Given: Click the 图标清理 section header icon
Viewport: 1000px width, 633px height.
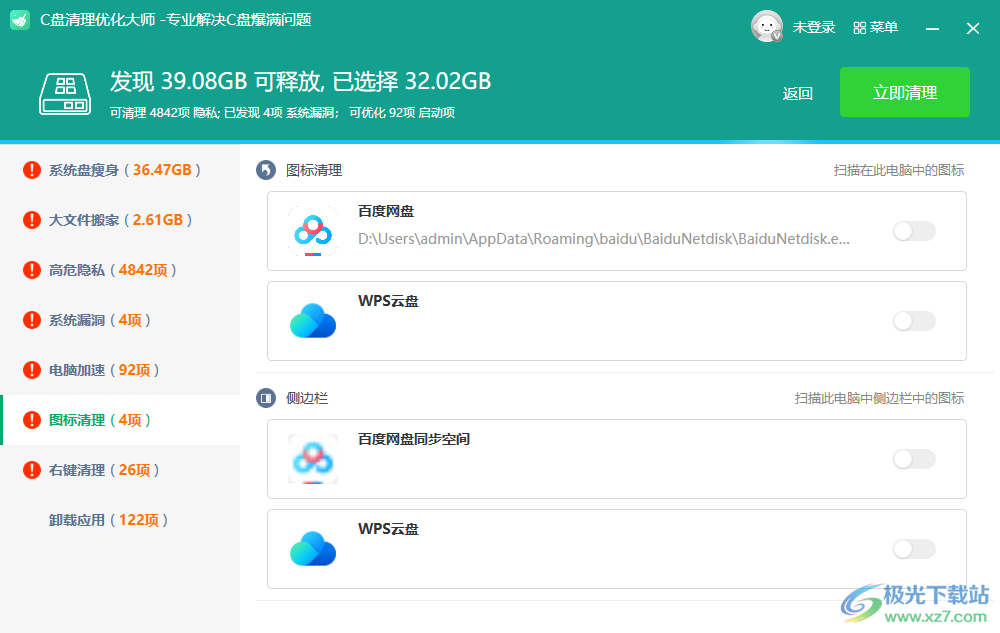Looking at the screenshot, I should [x=265, y=170].
